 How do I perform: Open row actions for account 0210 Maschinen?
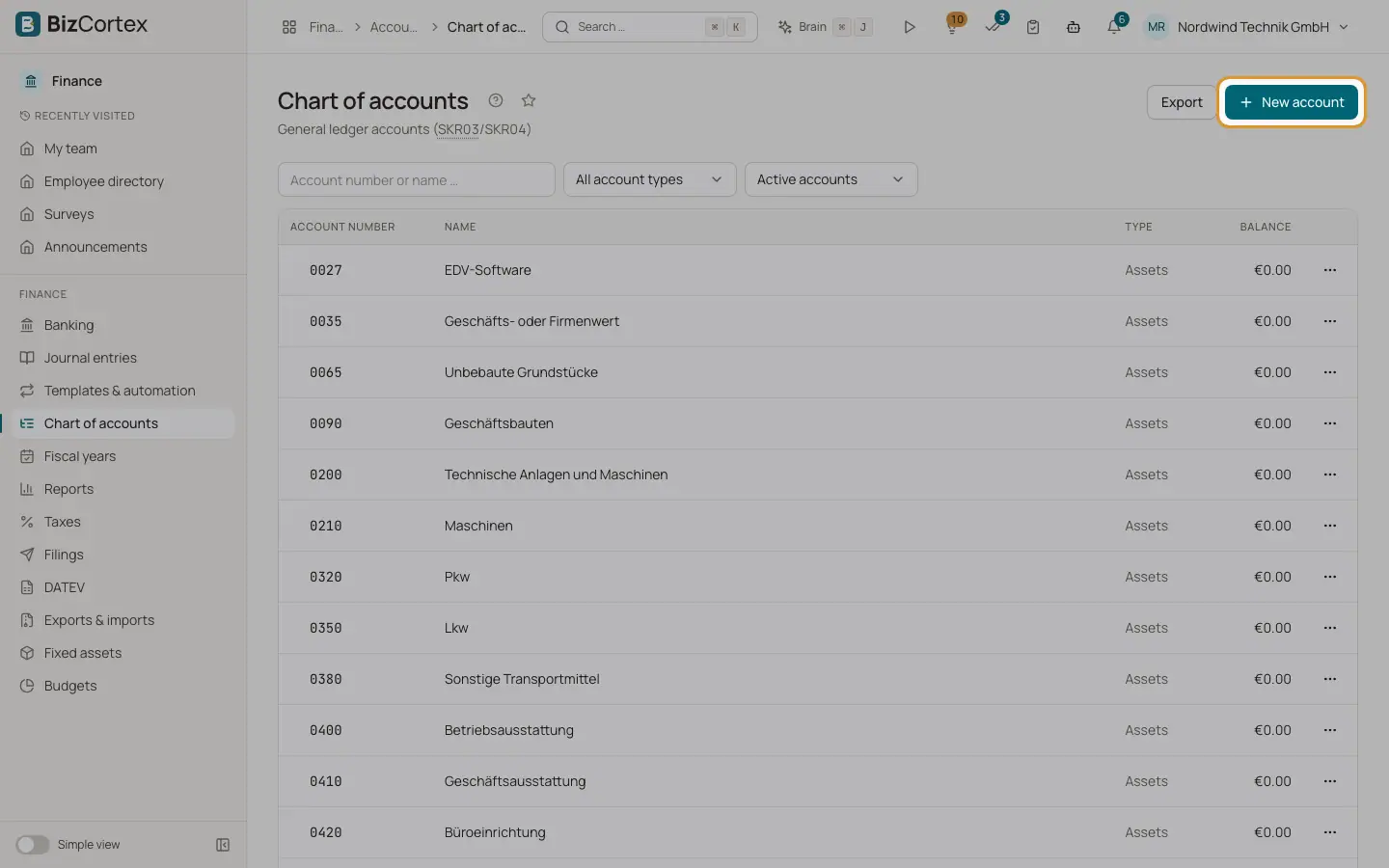point(1330,526)
